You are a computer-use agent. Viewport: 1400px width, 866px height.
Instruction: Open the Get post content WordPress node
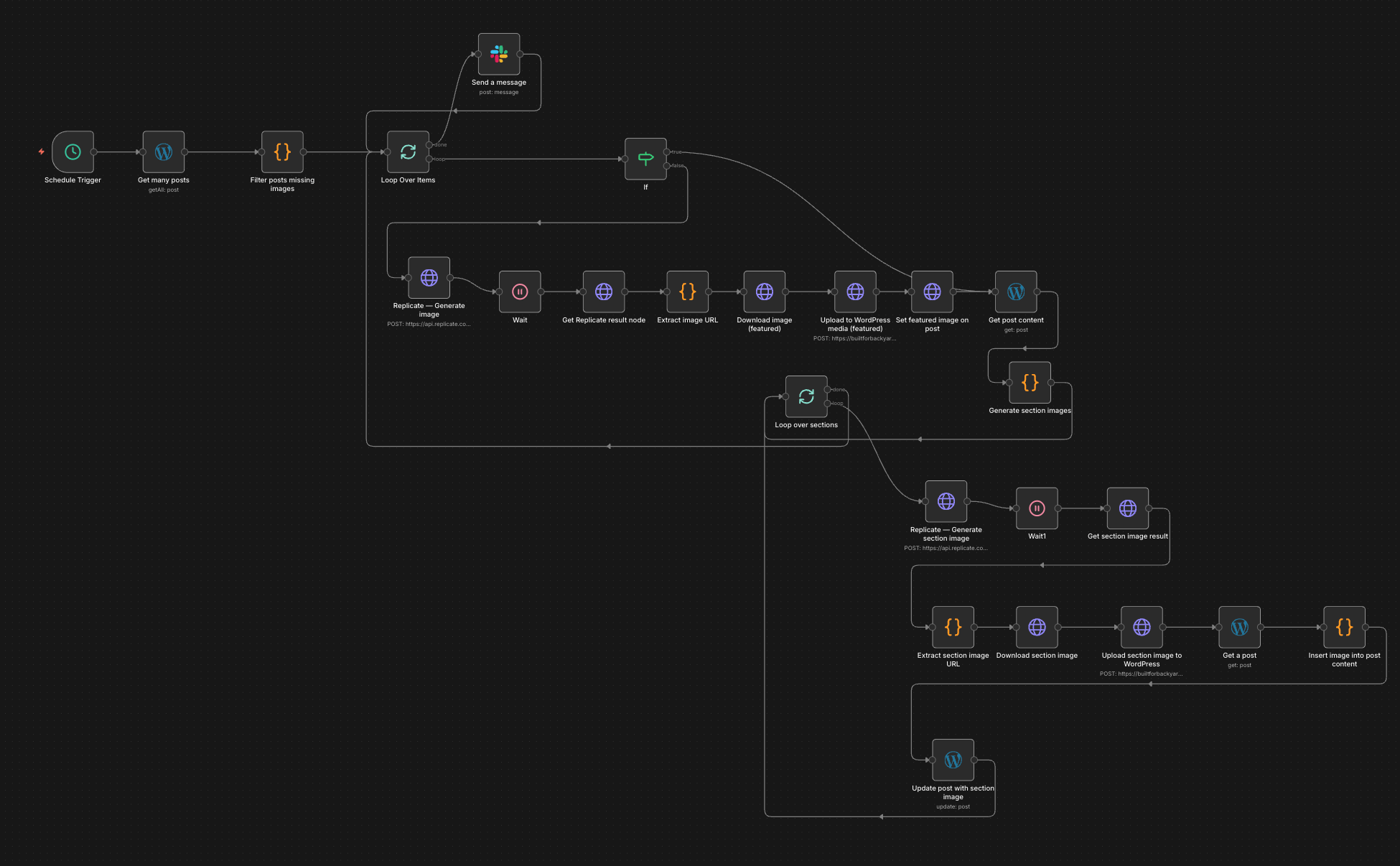[x=1016, y=292]
